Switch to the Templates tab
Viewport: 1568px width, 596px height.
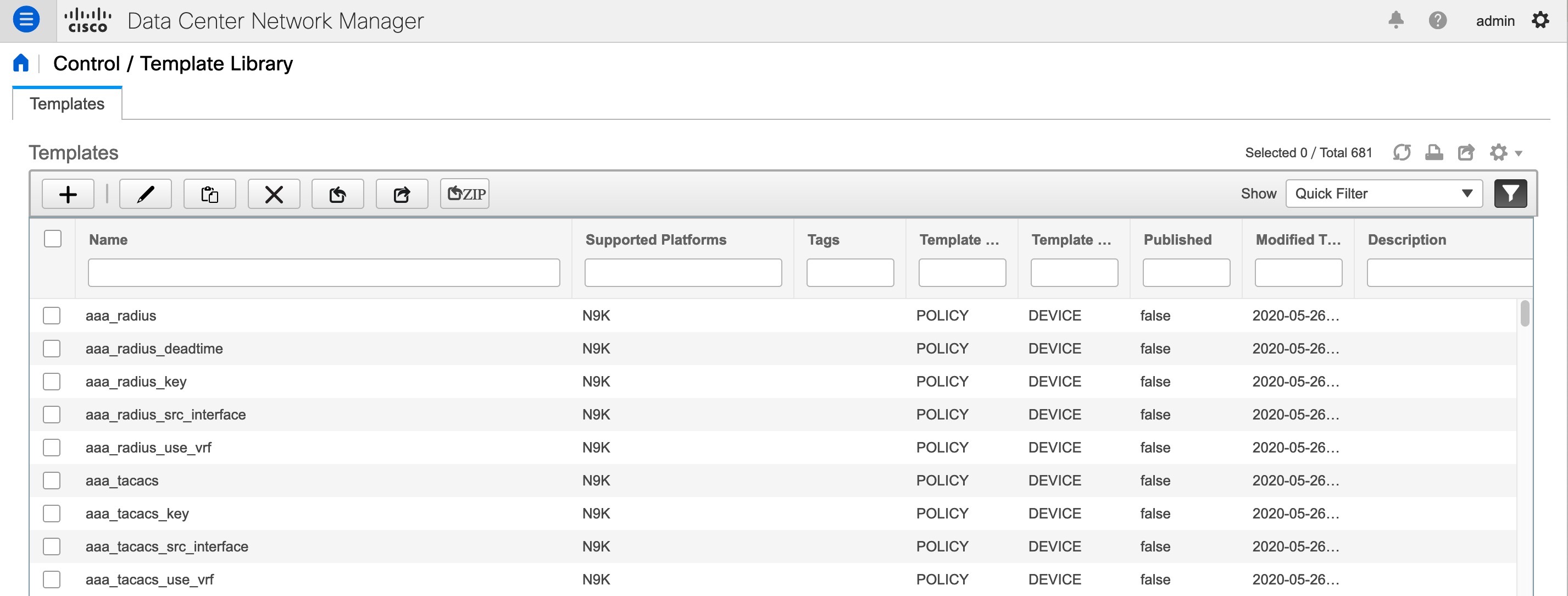click(x=66, y=103)
